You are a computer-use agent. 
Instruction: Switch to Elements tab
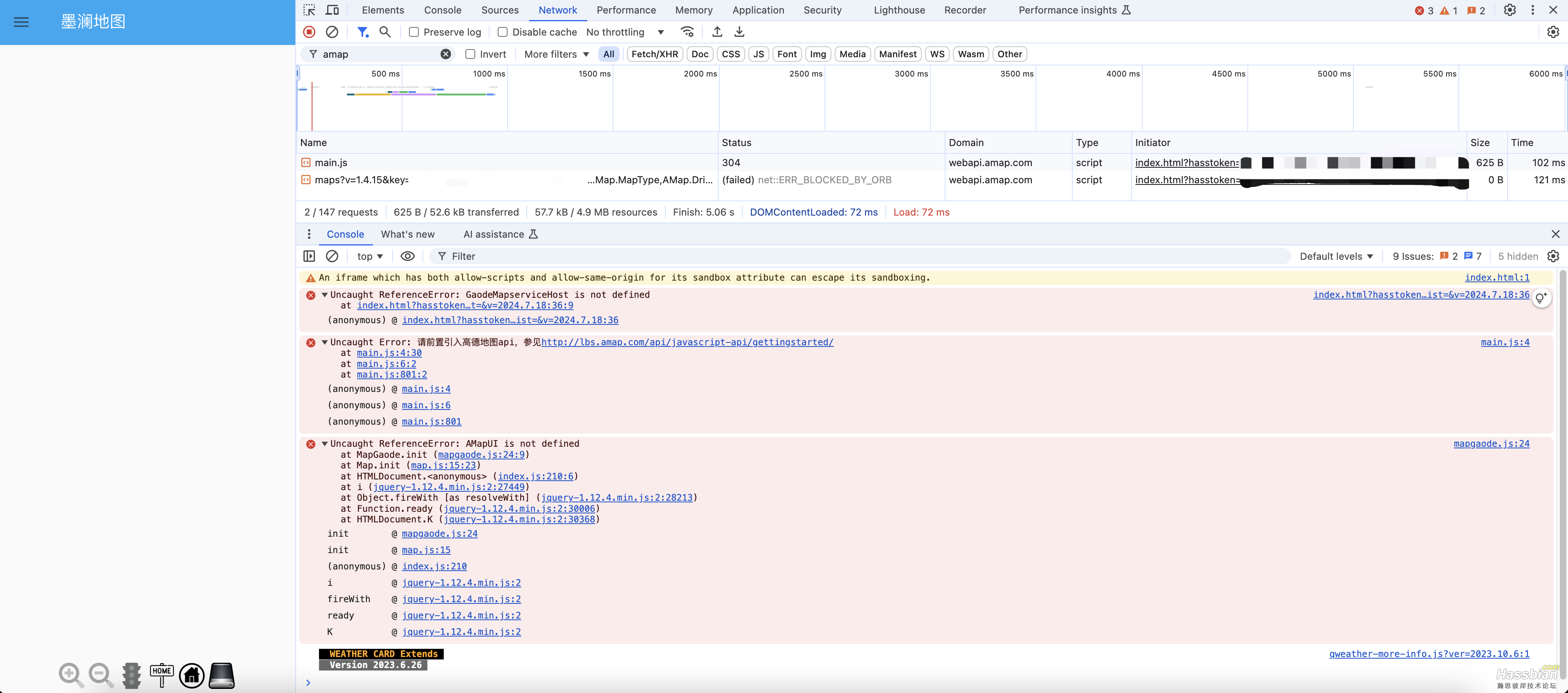pos(383,10)
